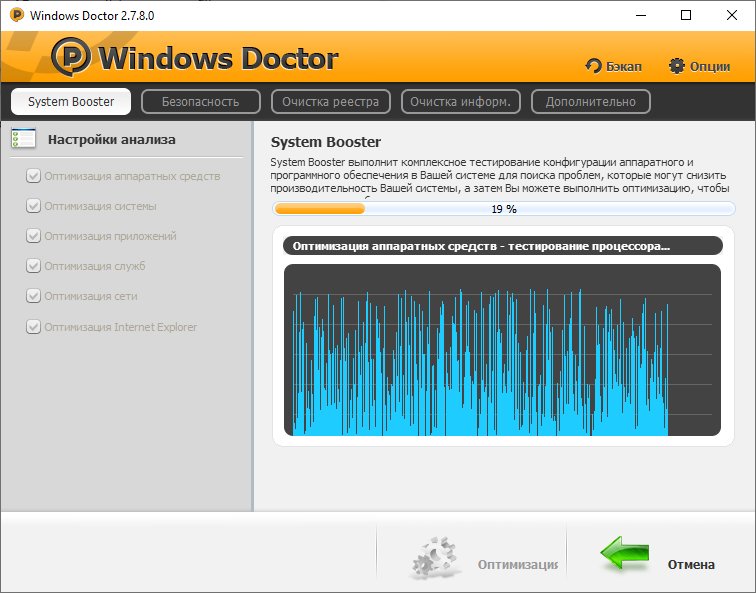Click the Windows Doctor 2.7.8.0 title text
Image resolution: width=756 pixels, height=593 pixels.
[x=92, y=15]
